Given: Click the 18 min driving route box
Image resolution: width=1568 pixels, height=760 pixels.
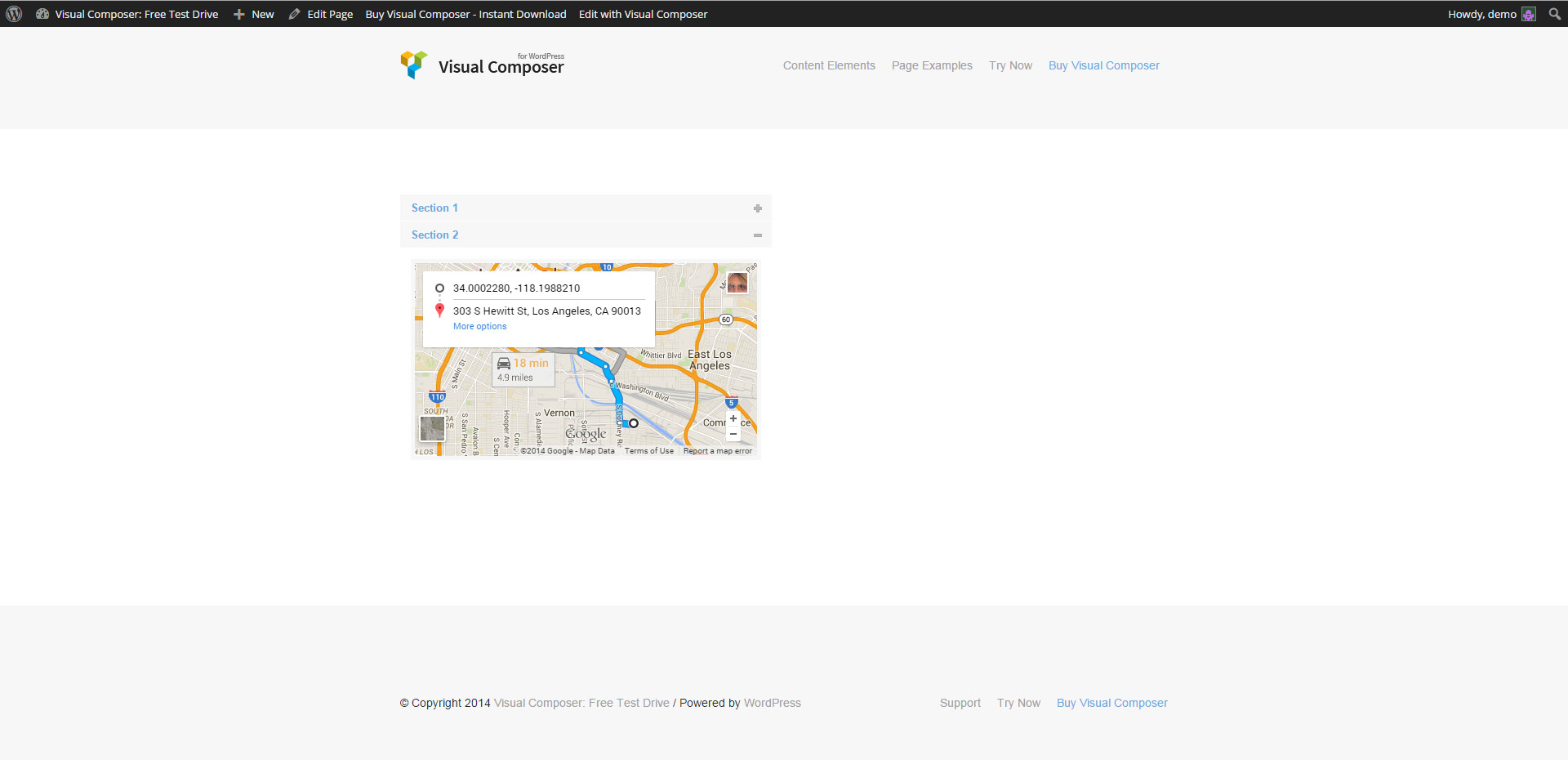Looking at the screenshot, I should click(523, 369).
